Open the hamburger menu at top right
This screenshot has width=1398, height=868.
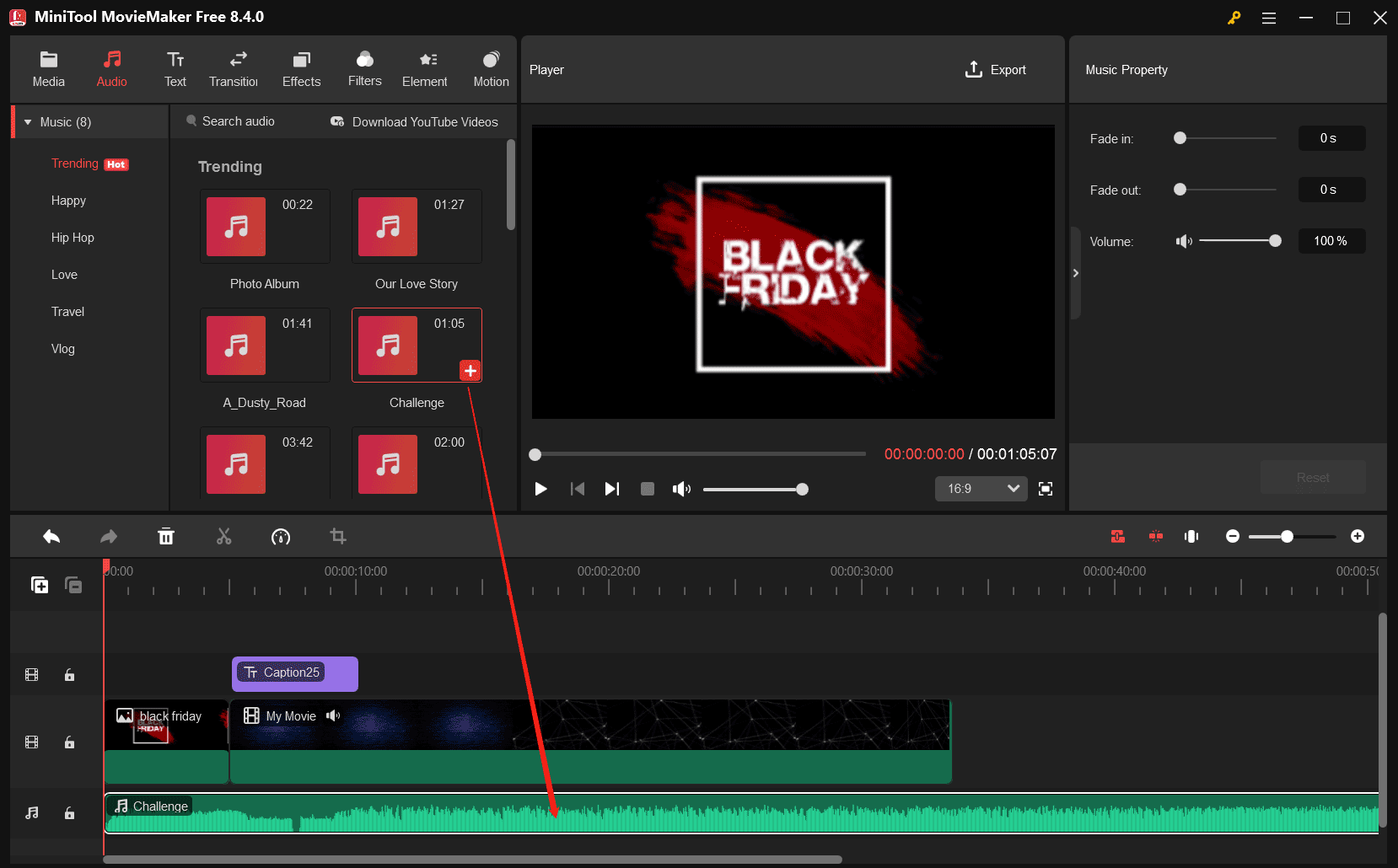click(1268, 17)
